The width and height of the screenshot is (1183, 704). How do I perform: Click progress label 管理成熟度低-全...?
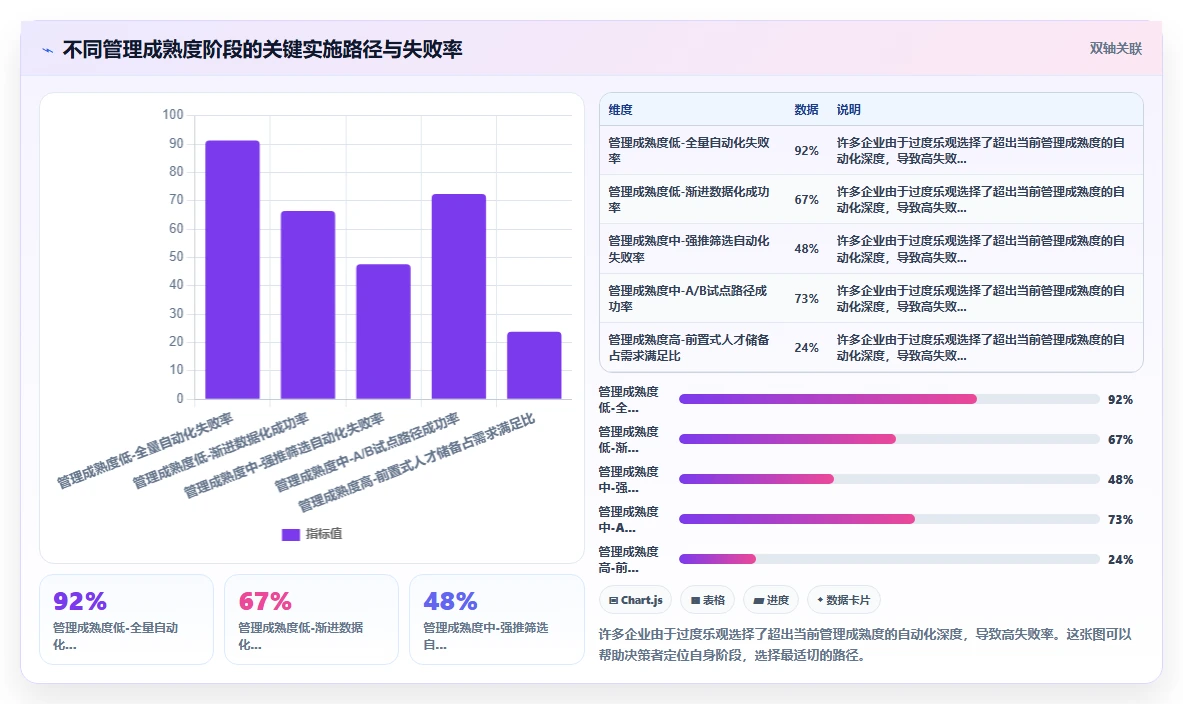click(x=628, y=399)
